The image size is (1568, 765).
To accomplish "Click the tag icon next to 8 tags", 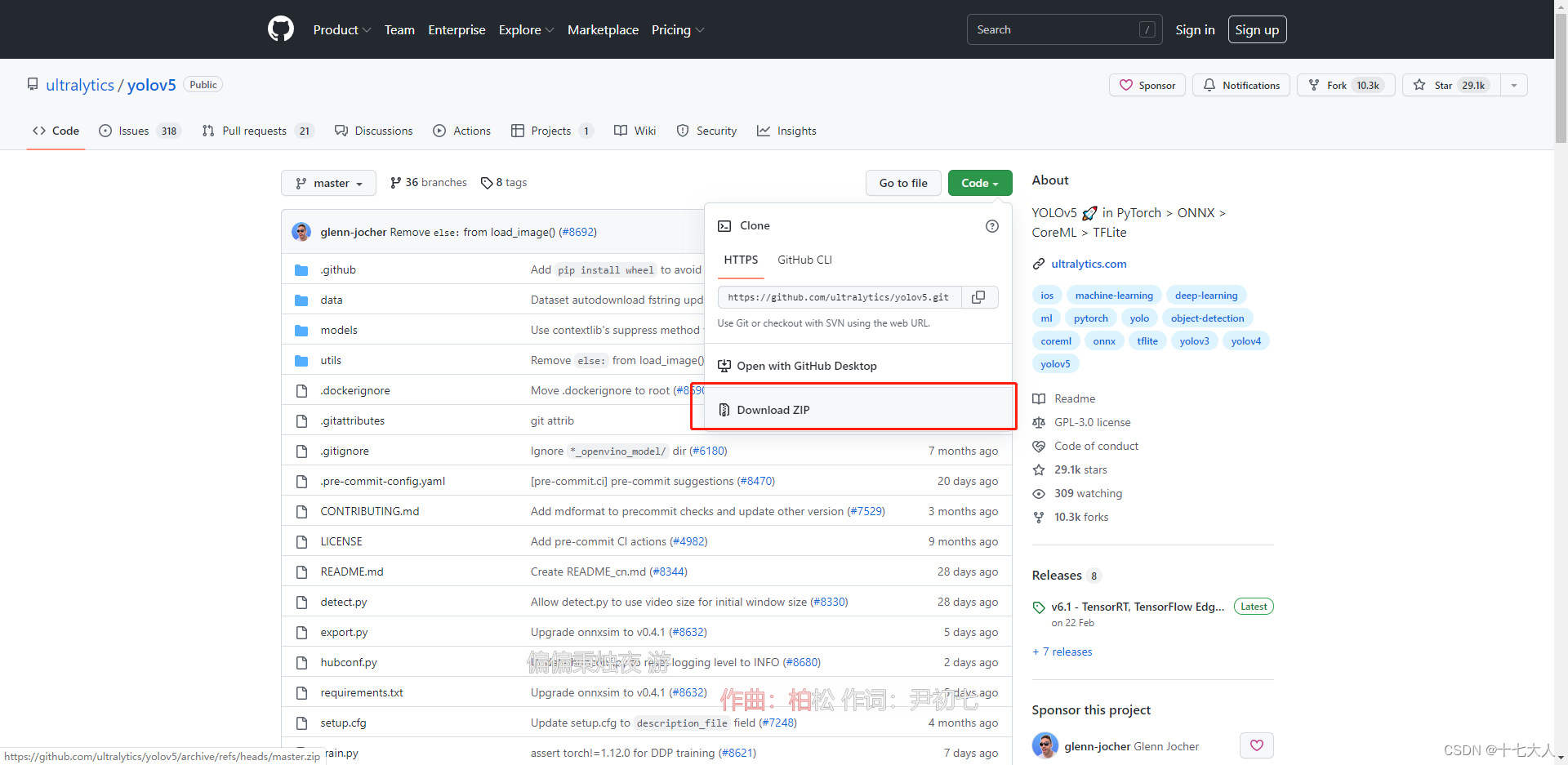I will coord(487,183).
